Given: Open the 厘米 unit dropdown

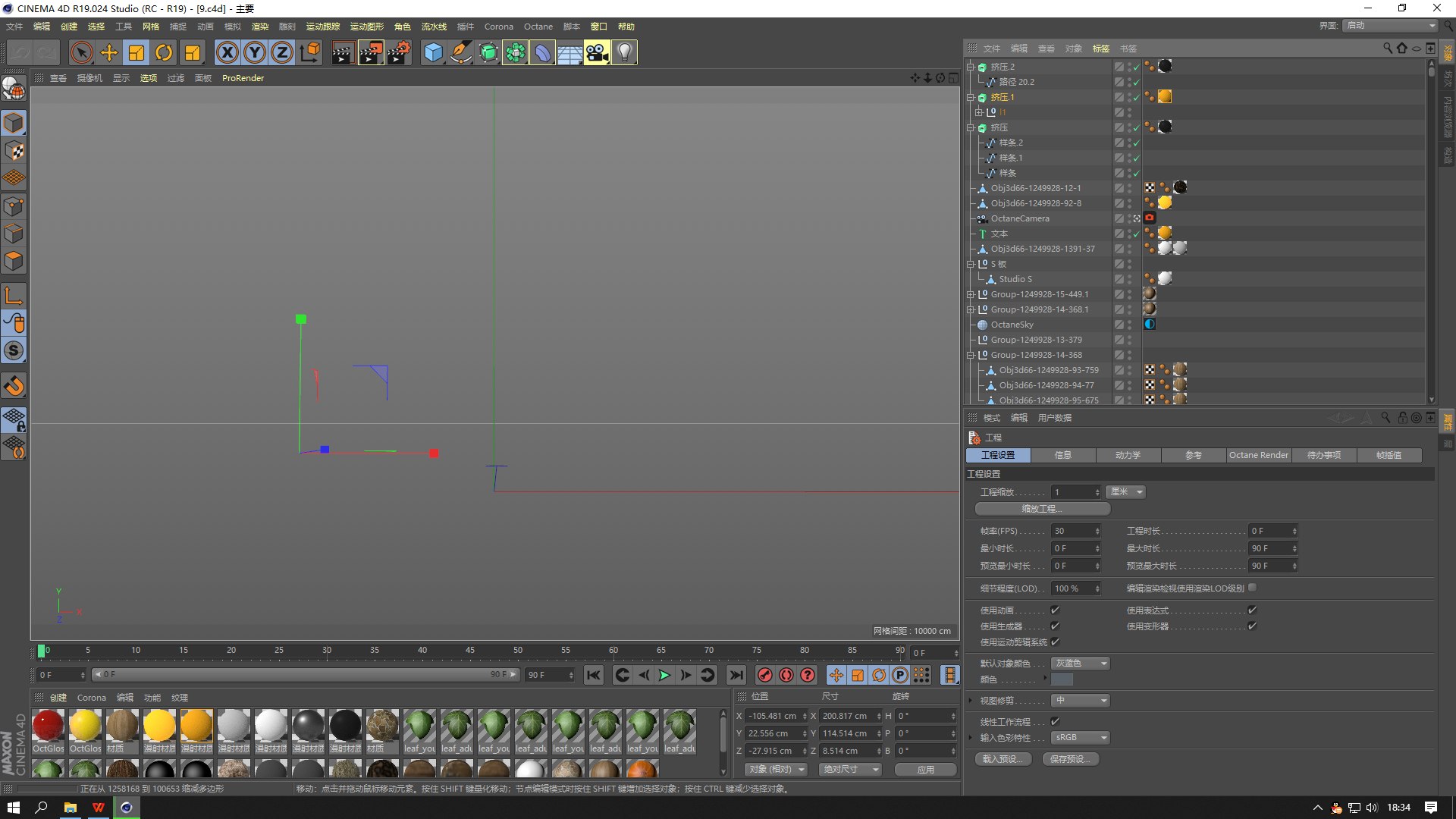Looking at the screenshot, I should [x=1125, y=491].
